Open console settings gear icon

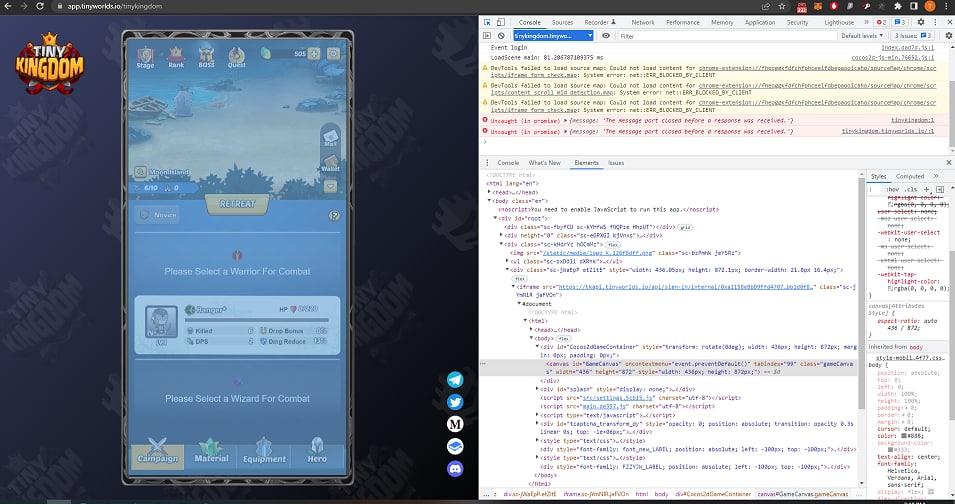(948, 36)
